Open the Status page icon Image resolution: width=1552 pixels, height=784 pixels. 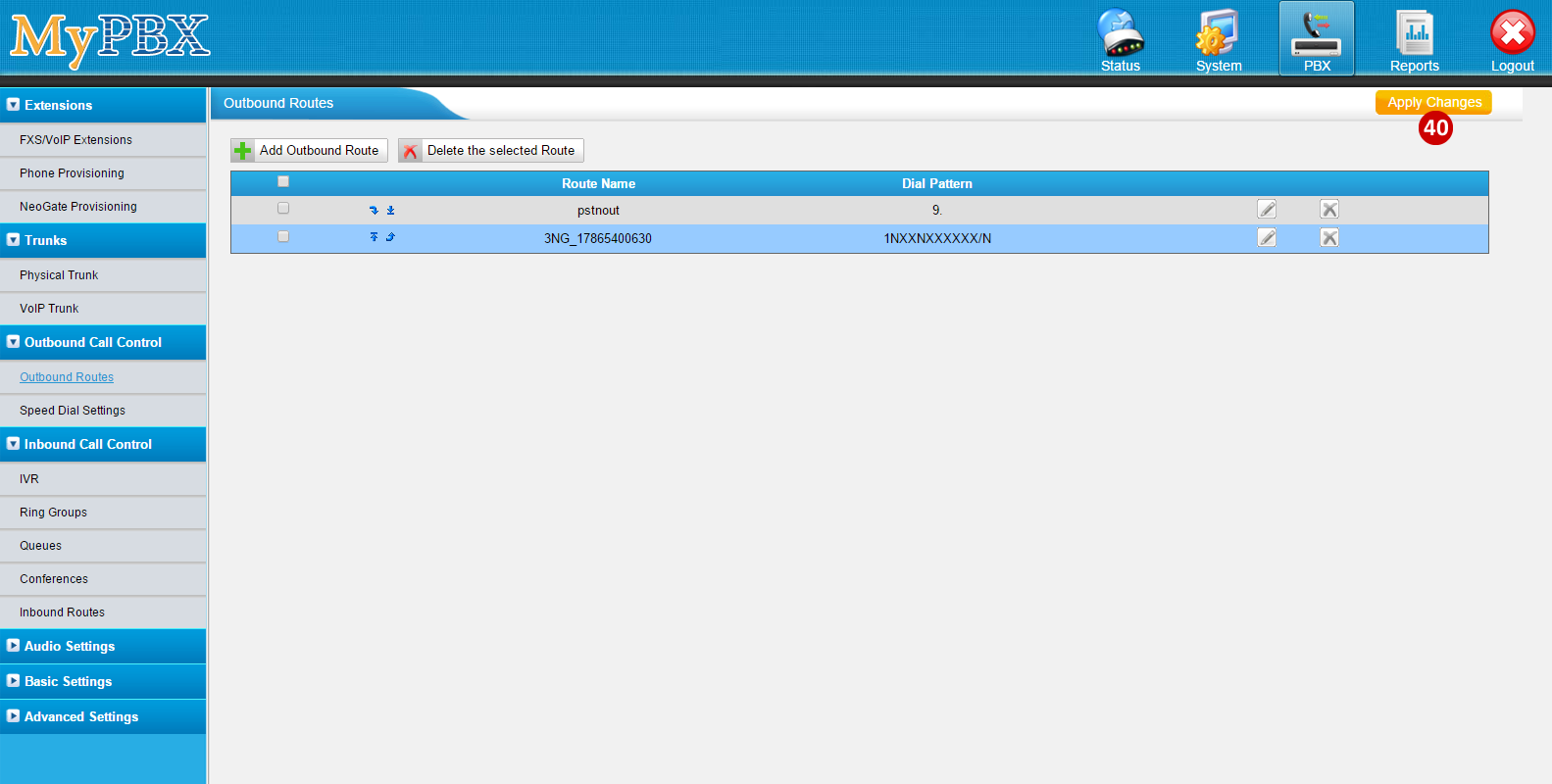(x=1120, y=39)
